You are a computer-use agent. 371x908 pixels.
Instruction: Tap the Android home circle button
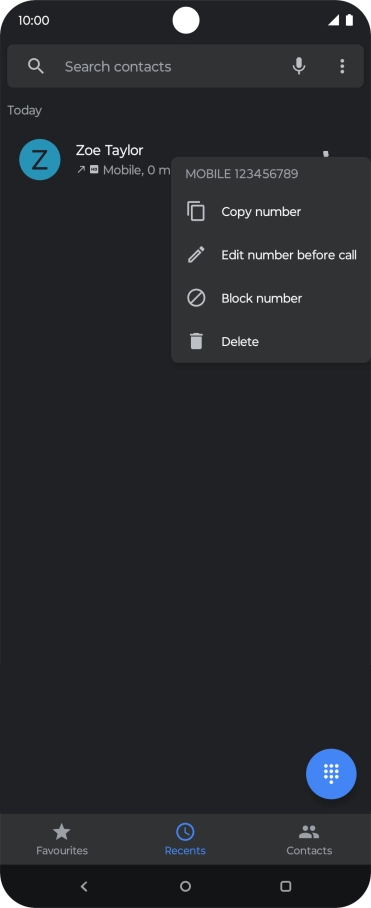pyautogui.click(x=185, y=886)
